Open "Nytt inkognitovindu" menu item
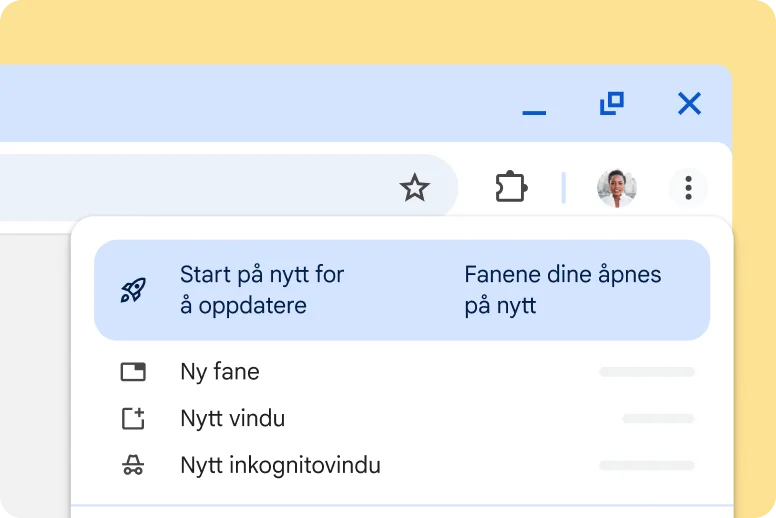The width and height of the screenshot is (776, 518). pyautogui.click(x=280, y=465)
